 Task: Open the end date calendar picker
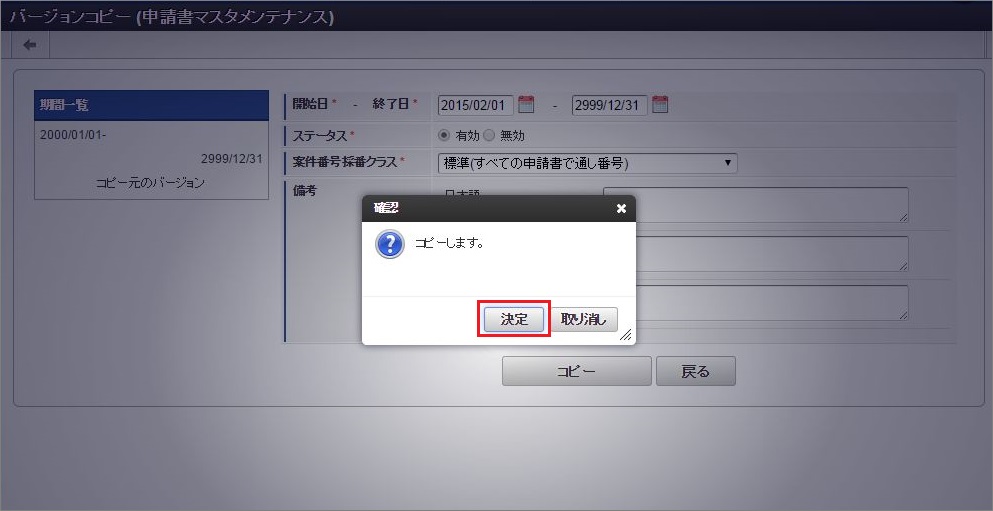coord(660,104)
